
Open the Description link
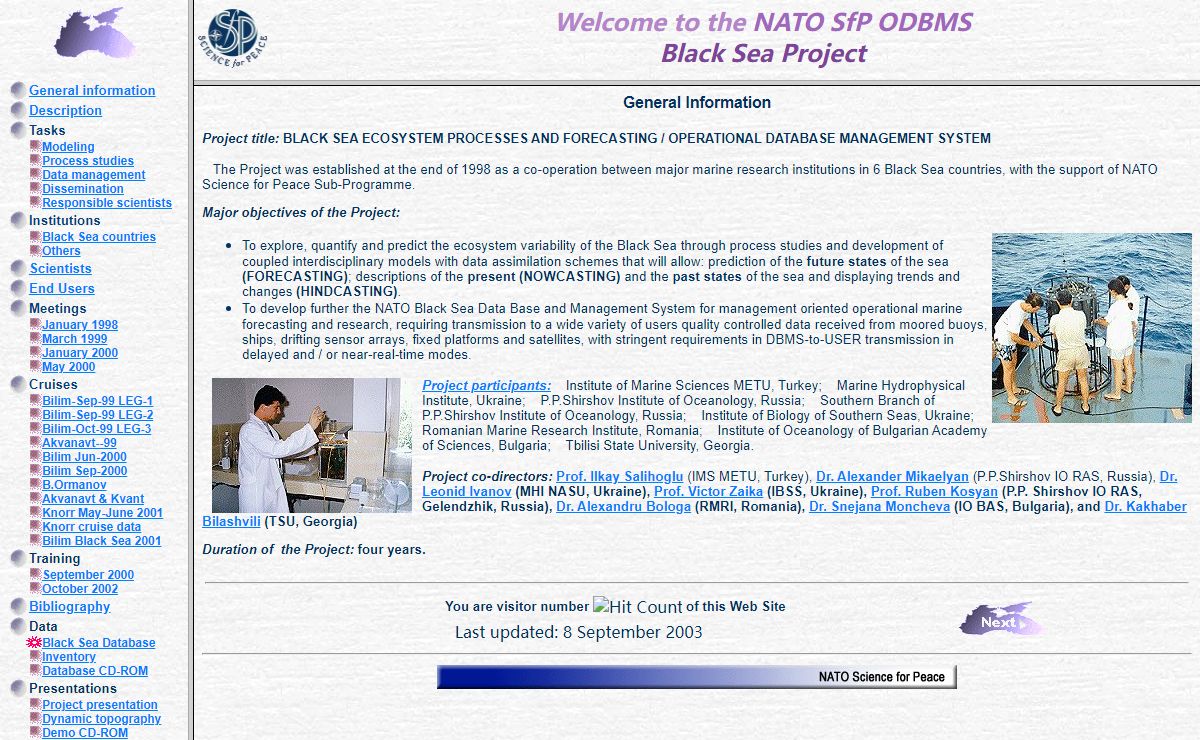pyautogui.click(x=65, y=110)
